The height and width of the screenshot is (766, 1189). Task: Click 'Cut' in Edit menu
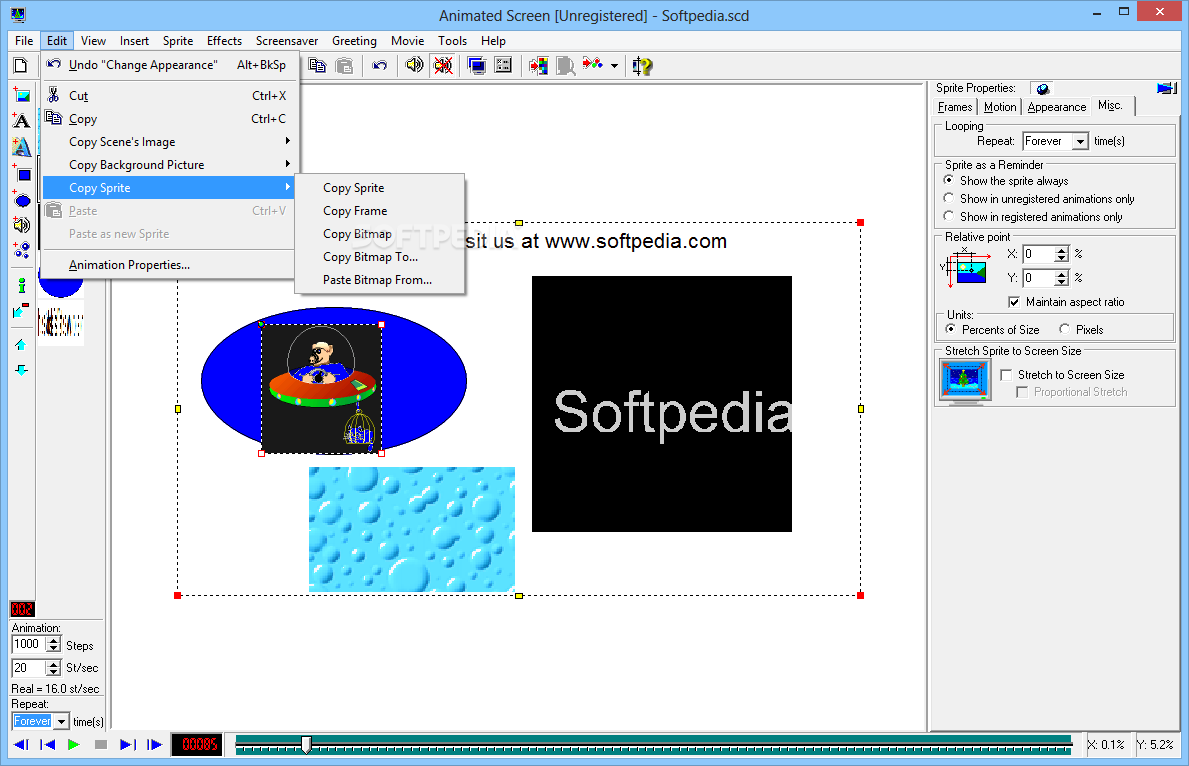[x=170, y=96]
